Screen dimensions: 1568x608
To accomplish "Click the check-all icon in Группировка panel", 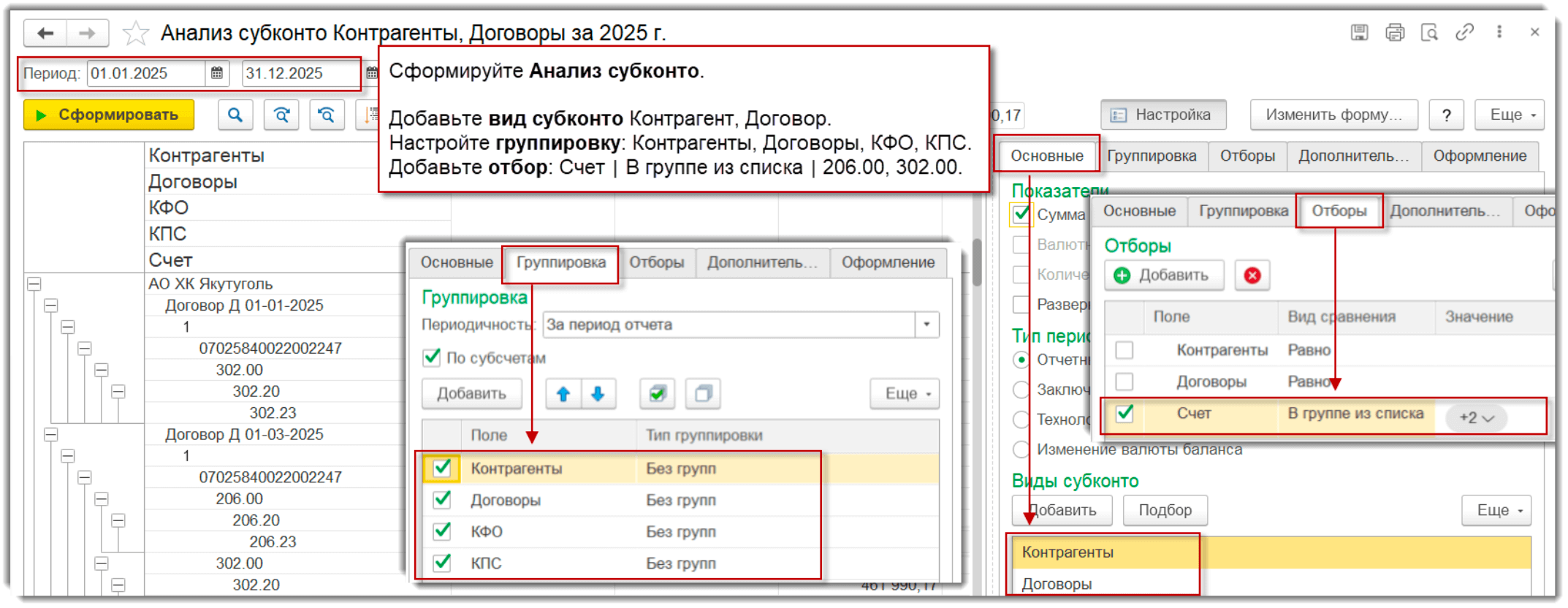I will point(657,394).
